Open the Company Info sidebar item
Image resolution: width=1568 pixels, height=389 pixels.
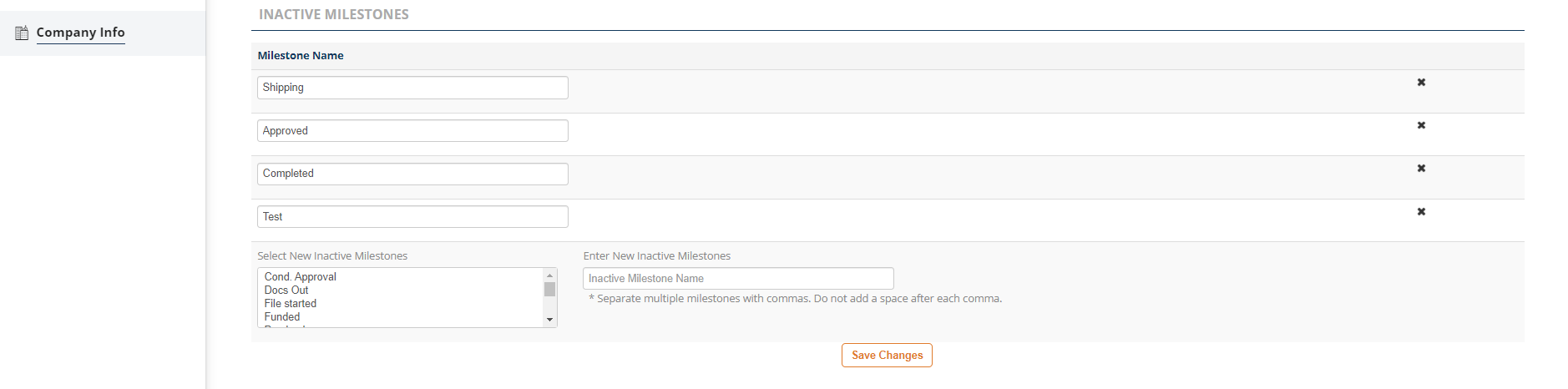pos(80,33)
